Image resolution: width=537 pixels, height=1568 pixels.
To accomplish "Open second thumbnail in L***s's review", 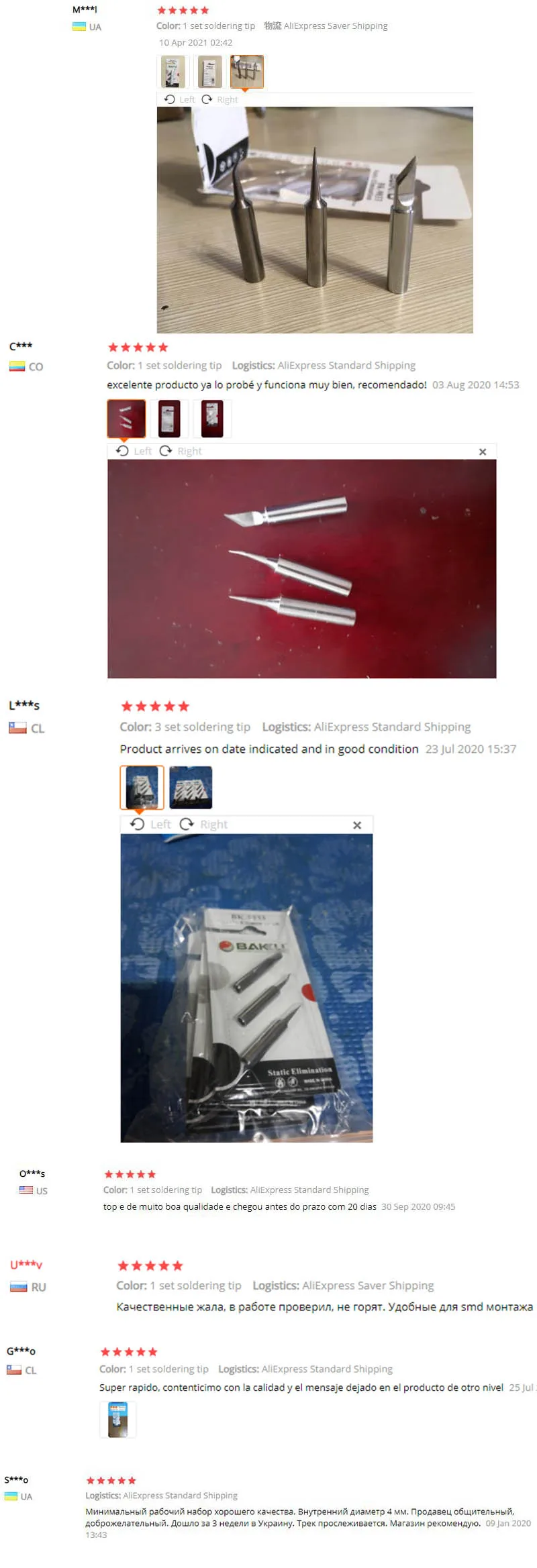I will tap(191, 788).
